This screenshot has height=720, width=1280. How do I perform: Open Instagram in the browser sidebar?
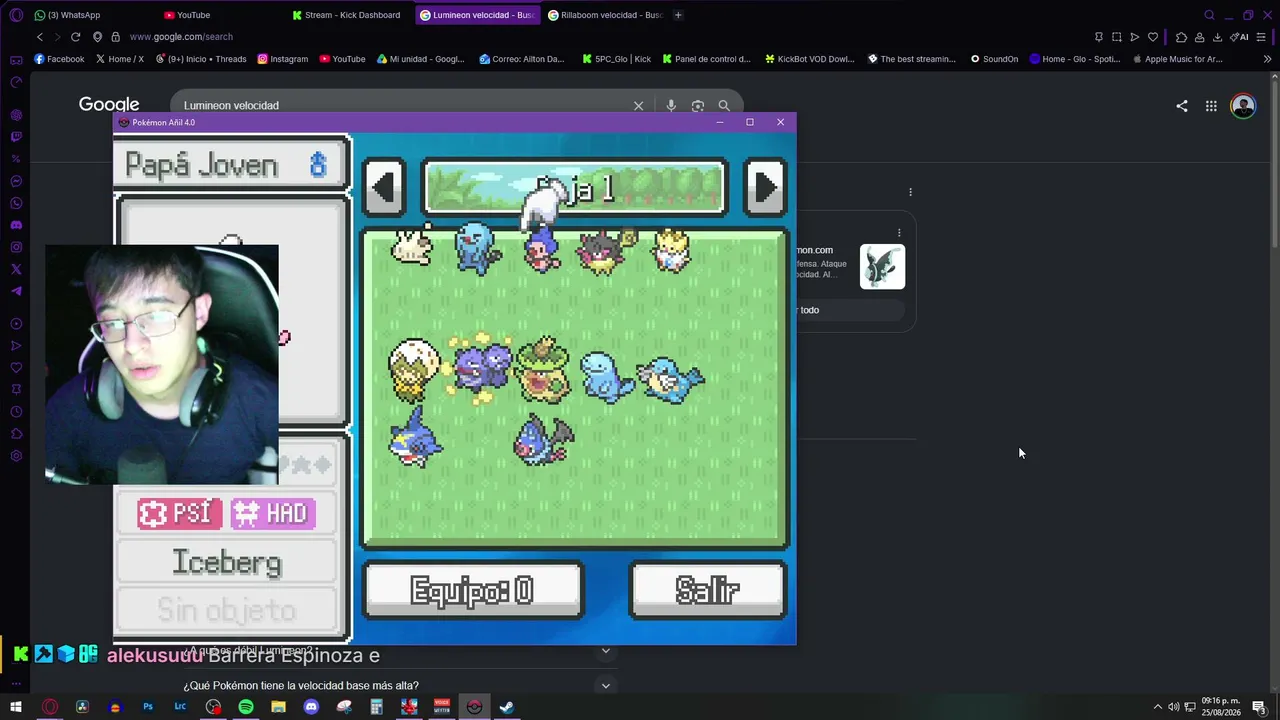click(16, 247)
